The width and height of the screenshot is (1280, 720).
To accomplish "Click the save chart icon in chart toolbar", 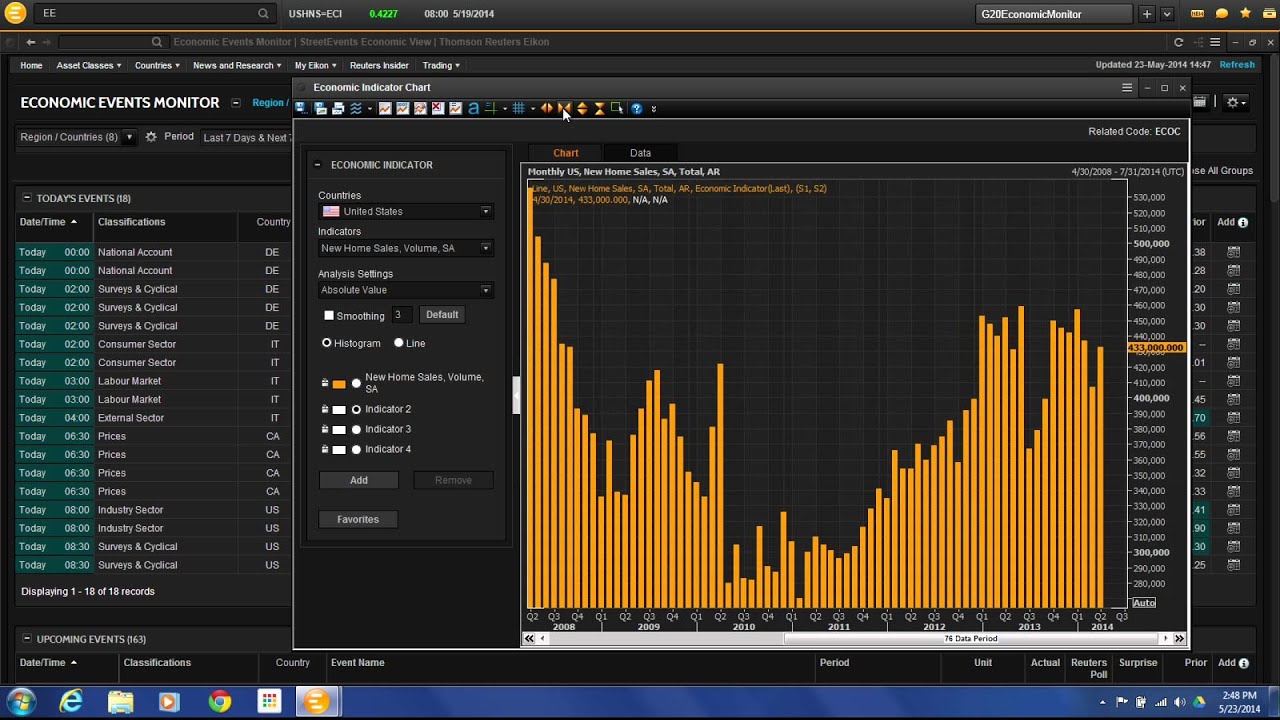I will pos(300,108).
